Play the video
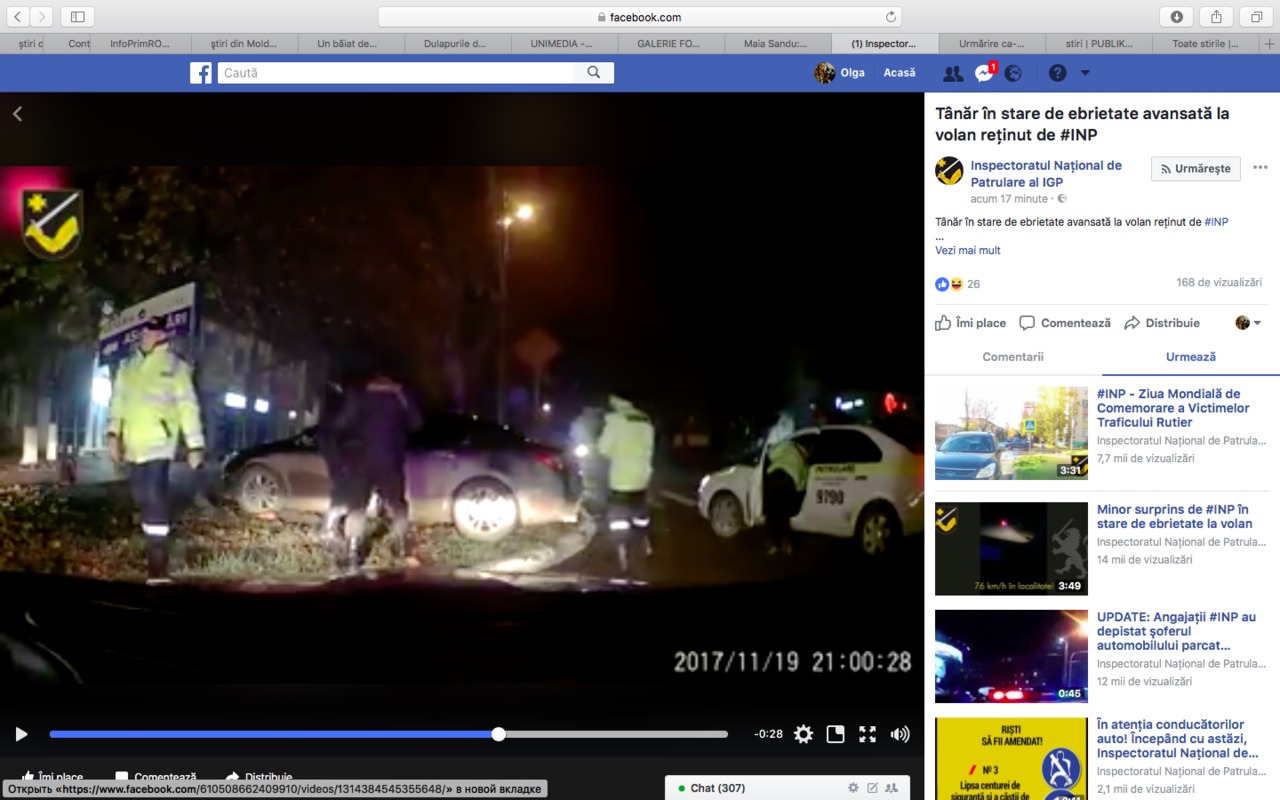 (x=21, y=734)
